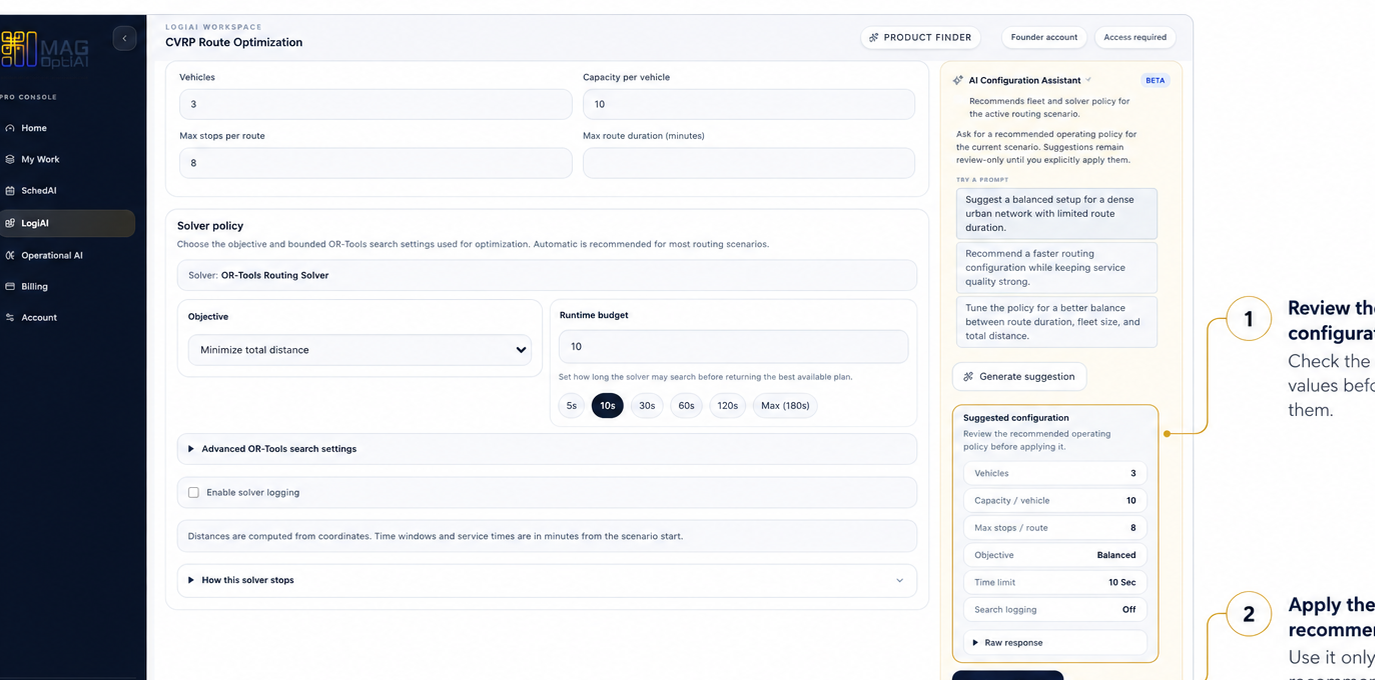Click the Search logging Off row
This screenshot has width=1375, height=680.
pos(1055,609)
